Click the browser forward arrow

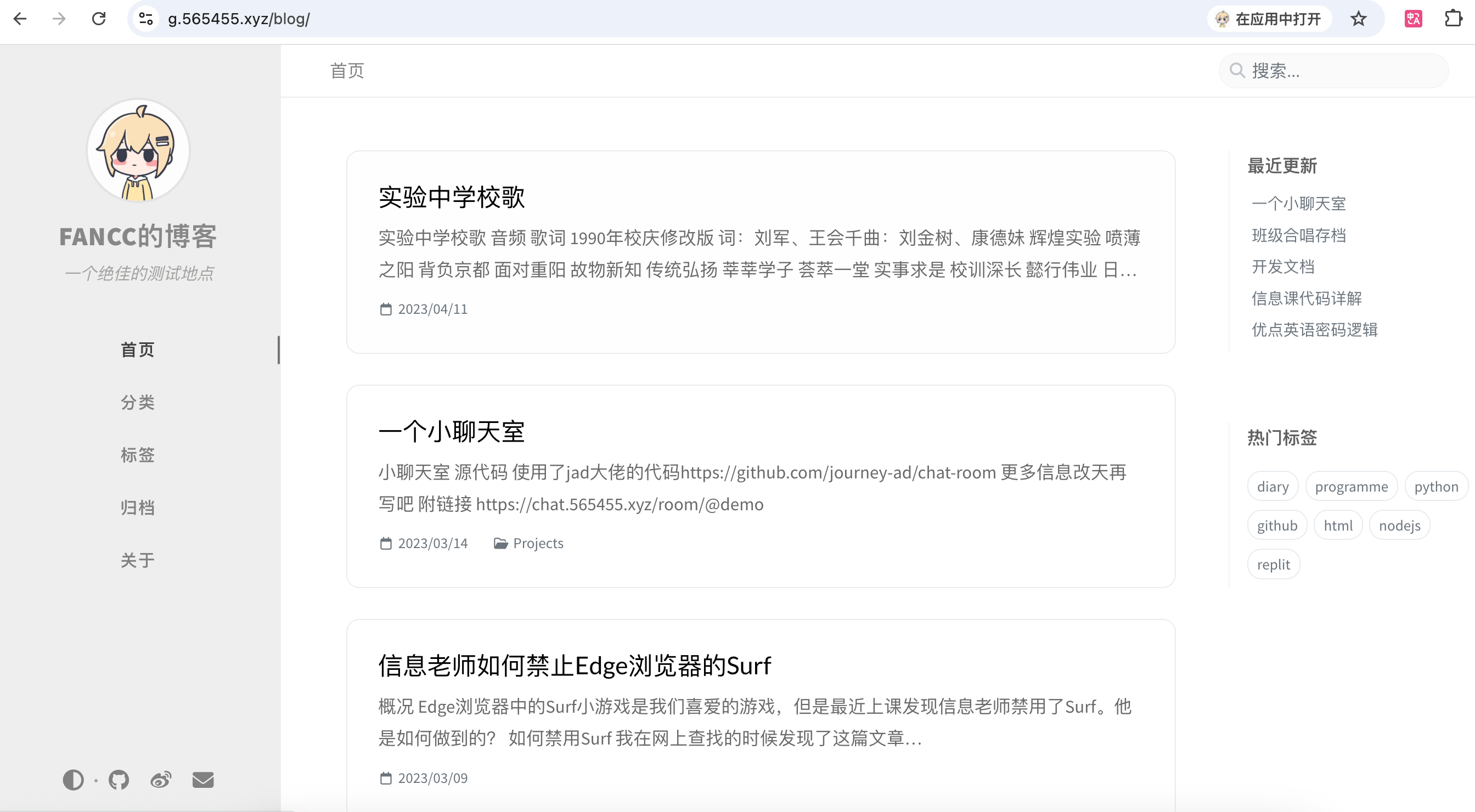(x=59, y=19)
